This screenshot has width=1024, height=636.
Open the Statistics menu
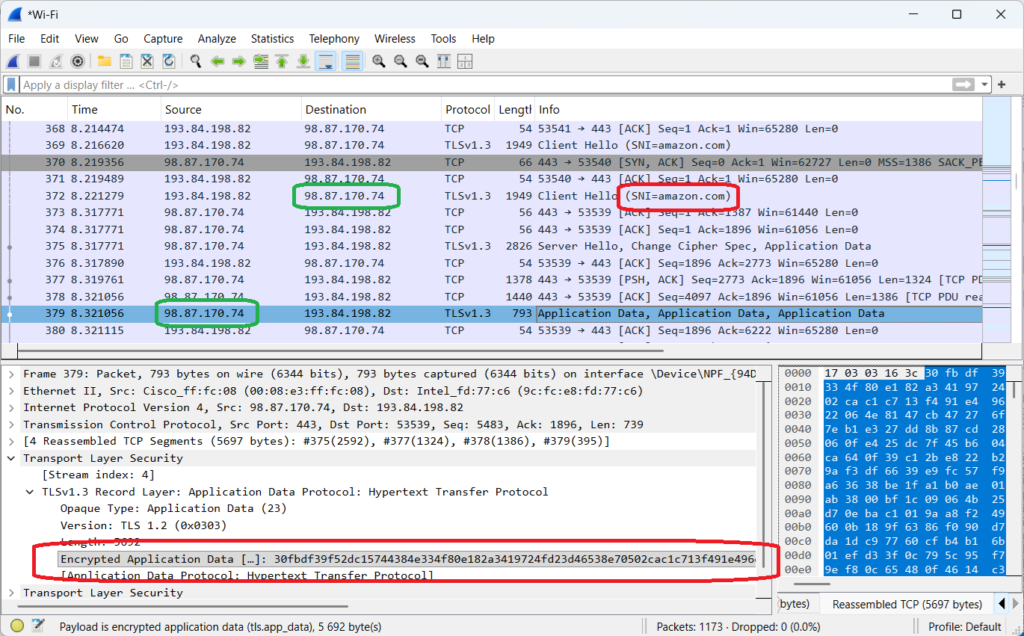coord(272,39)
